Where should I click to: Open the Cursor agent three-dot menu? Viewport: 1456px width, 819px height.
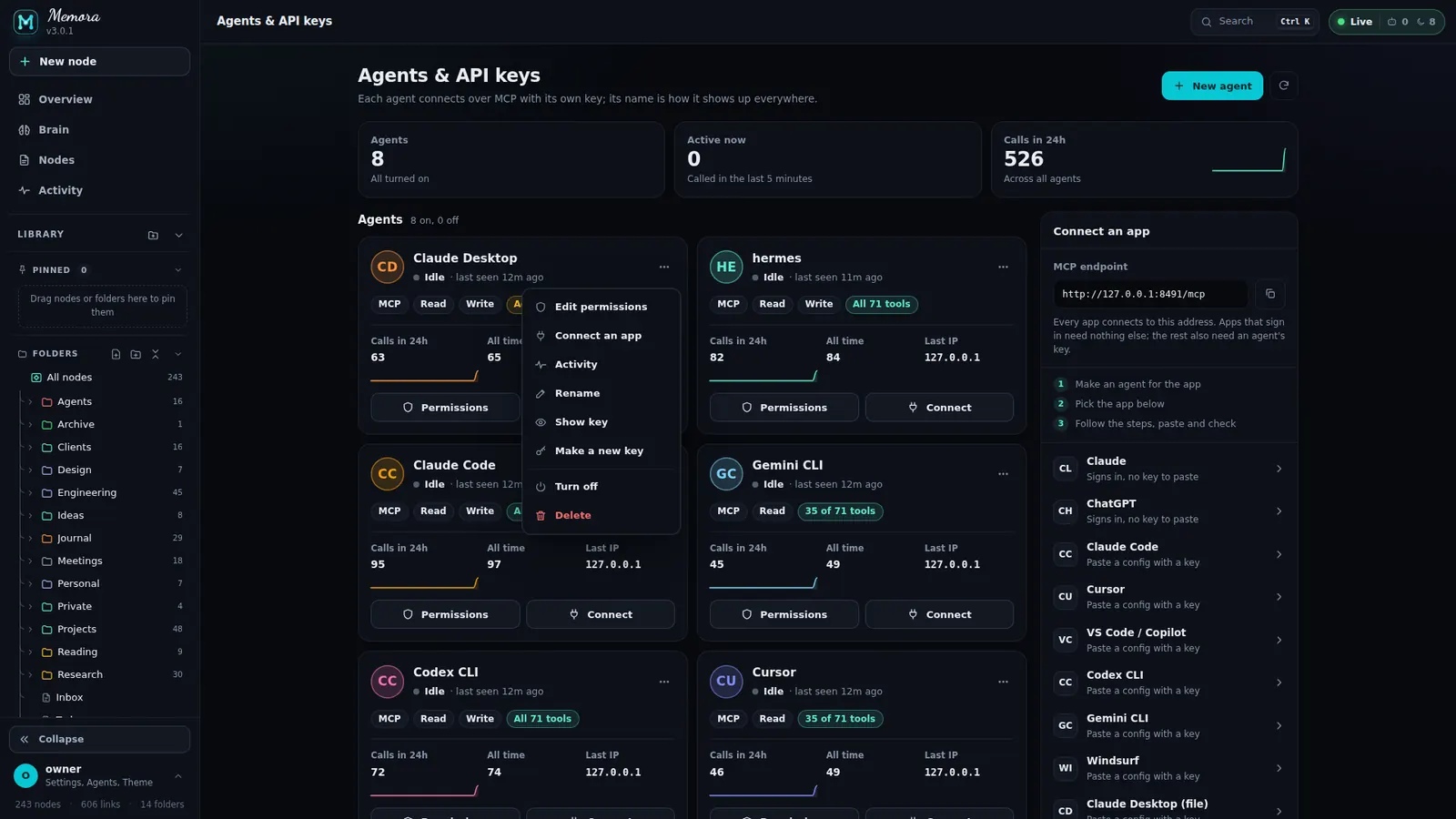tap(1003, 682)
